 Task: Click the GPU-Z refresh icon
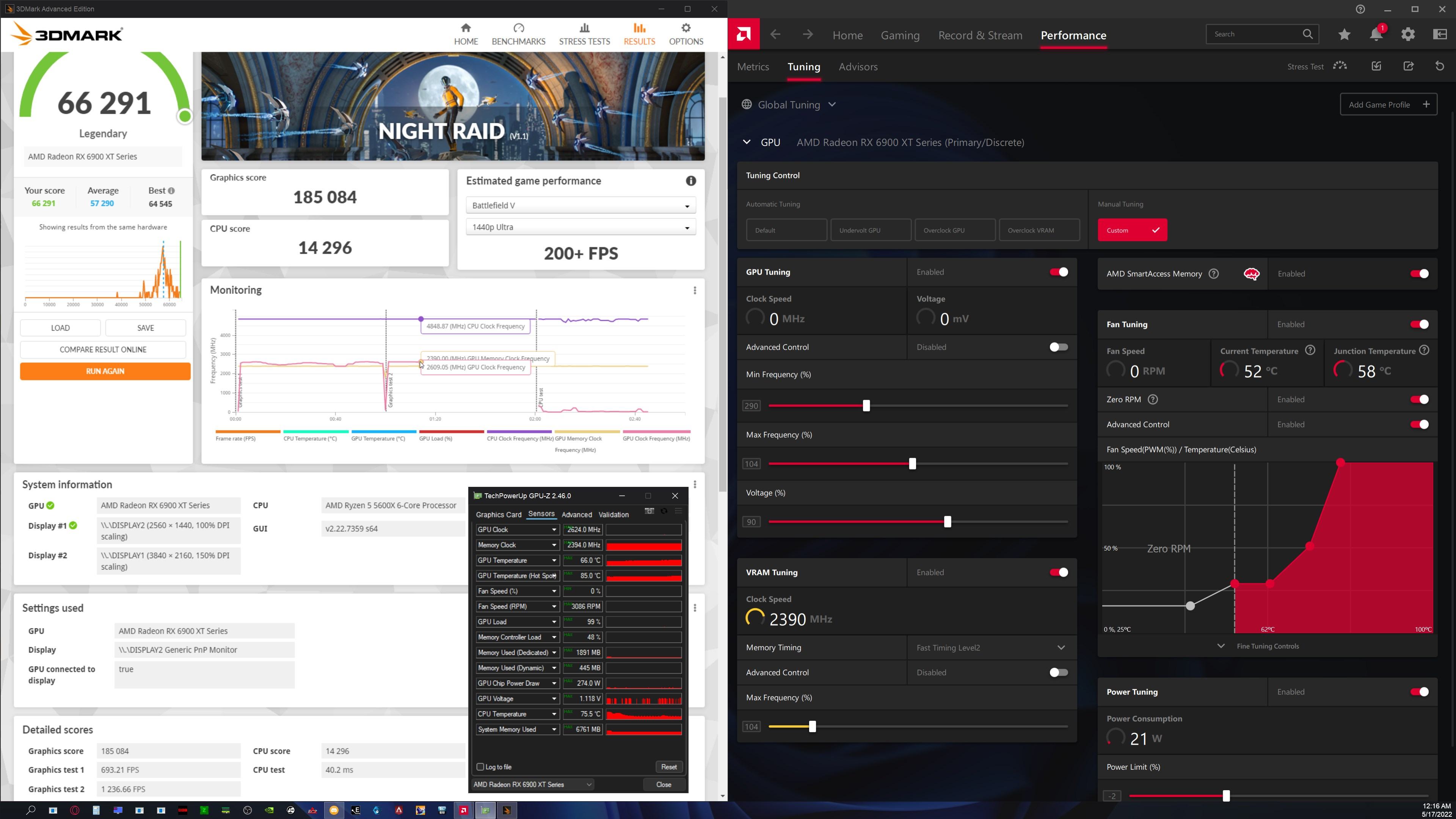pyautogui.click(x=664, y=511)
